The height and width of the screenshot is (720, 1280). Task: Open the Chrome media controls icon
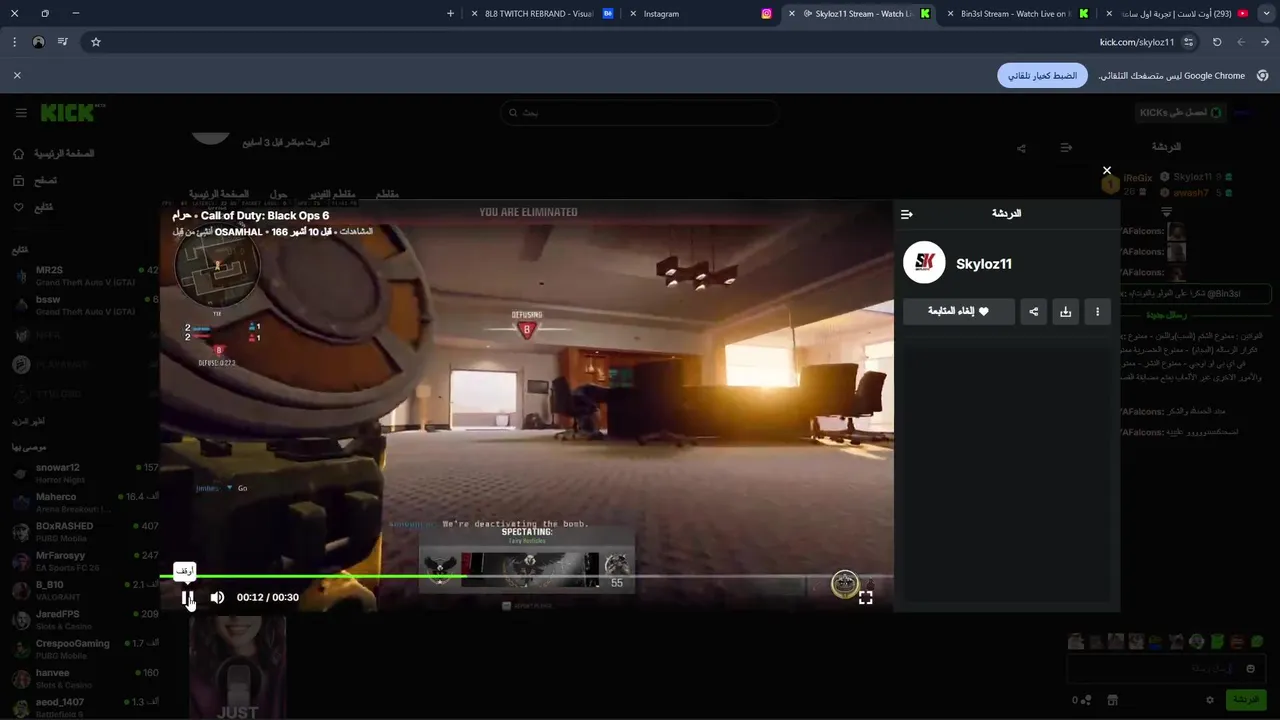(x=63, y=42)
